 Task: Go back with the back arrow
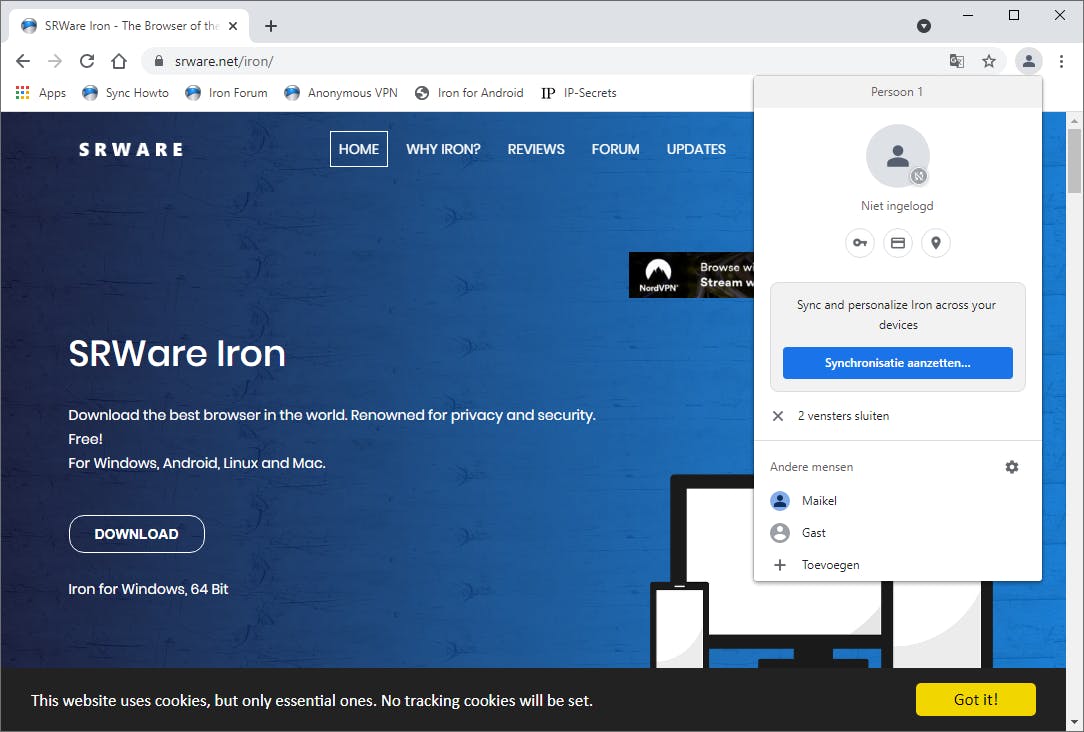(23, 61)
